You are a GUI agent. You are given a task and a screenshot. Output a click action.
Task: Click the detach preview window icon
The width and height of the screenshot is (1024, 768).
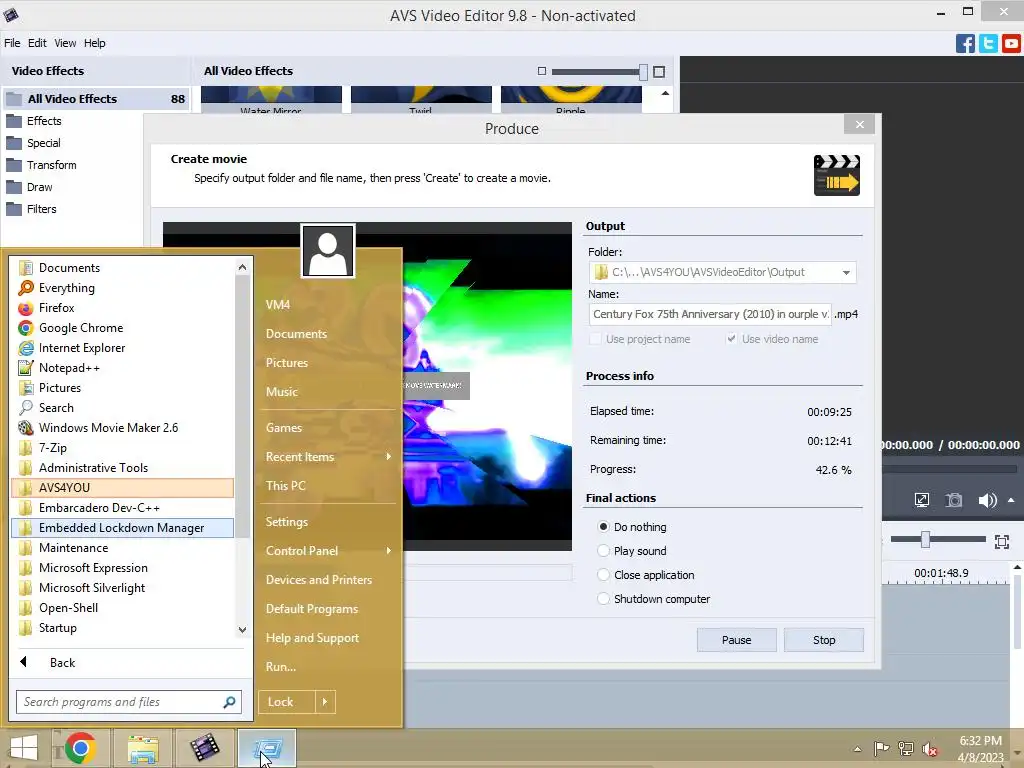(921, 500)
